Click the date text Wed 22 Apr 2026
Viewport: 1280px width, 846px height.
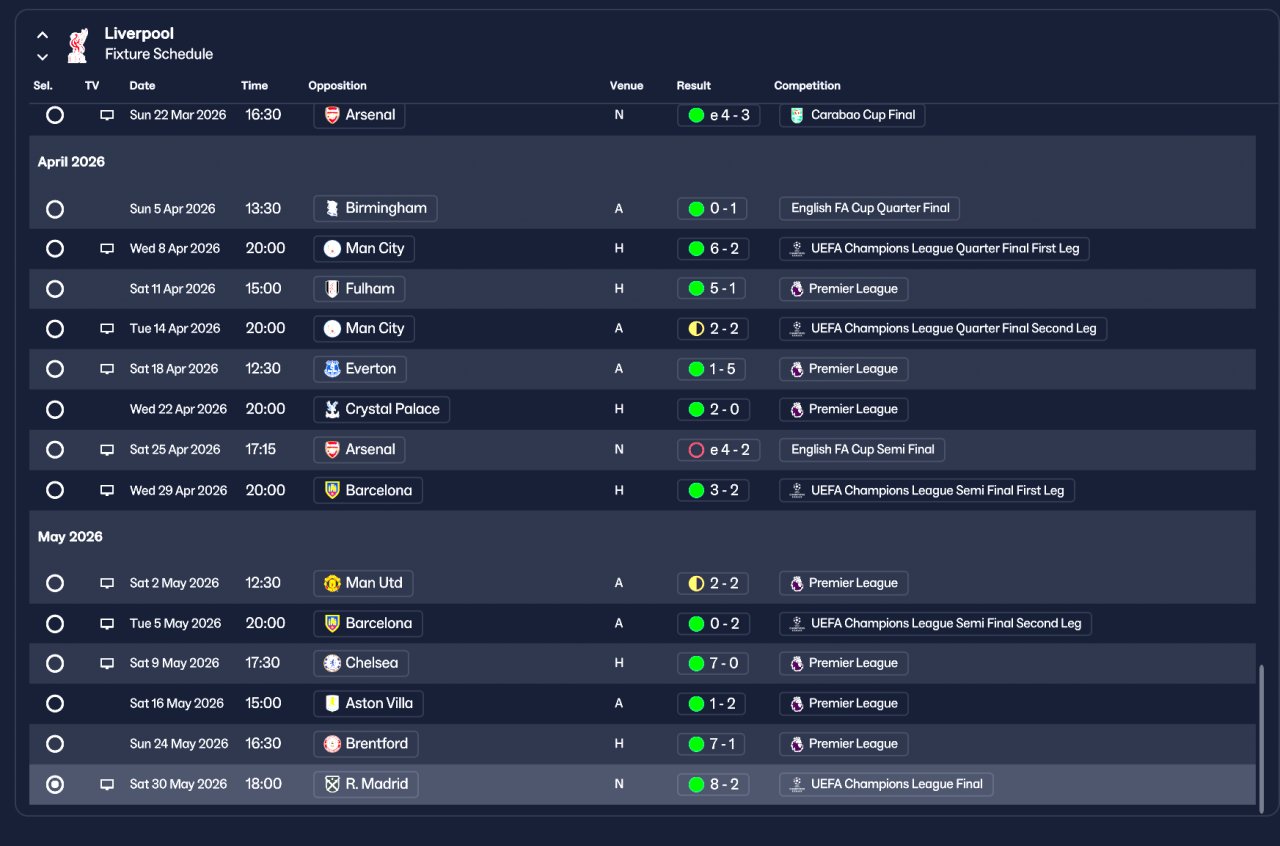[x=178, y=409]
